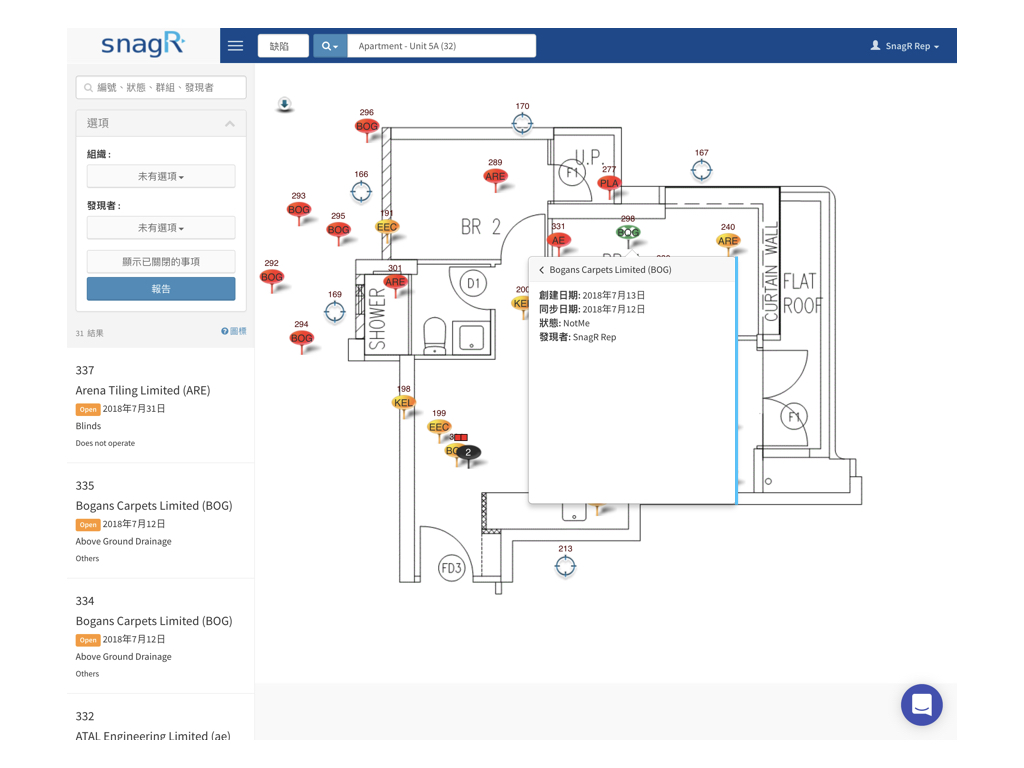Image resolution: width=1024 pixels, height=768 pixels.
Task: Toggle 顯示已關閉的事項 button
Action: [161, 262]
